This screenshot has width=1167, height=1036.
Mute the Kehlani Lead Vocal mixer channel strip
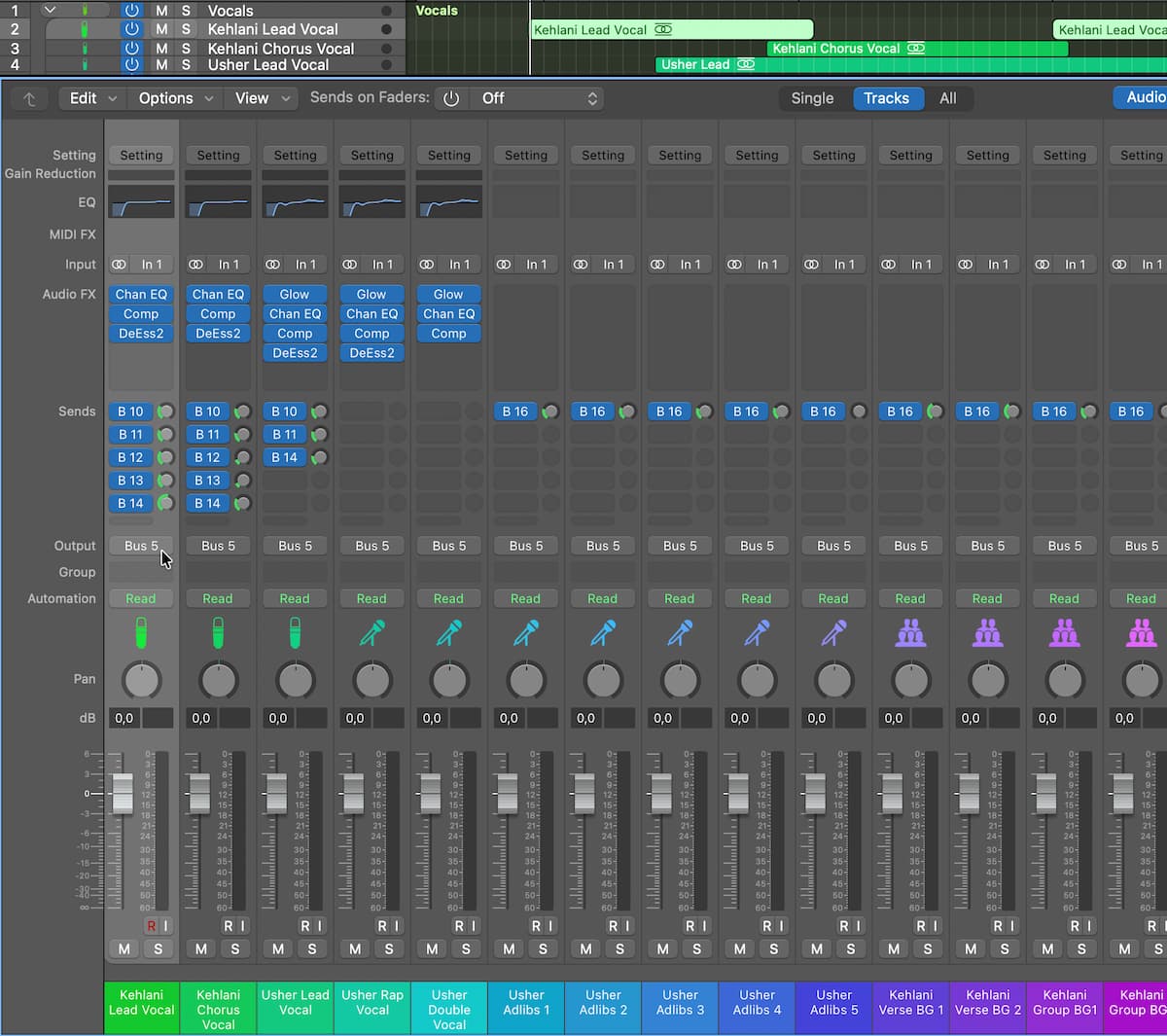(124, 948)
